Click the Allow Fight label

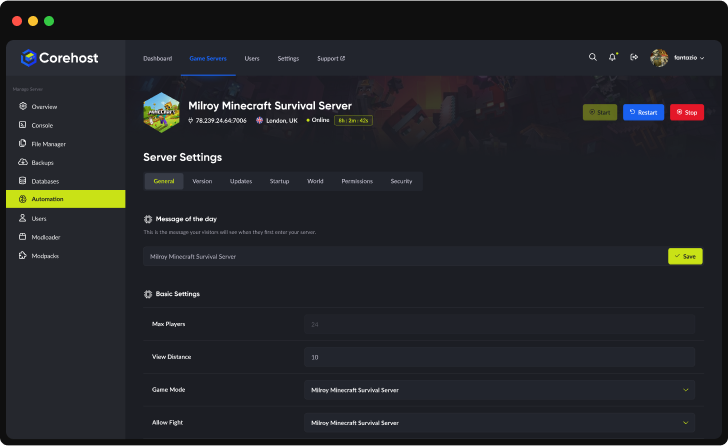pos(167,422)
